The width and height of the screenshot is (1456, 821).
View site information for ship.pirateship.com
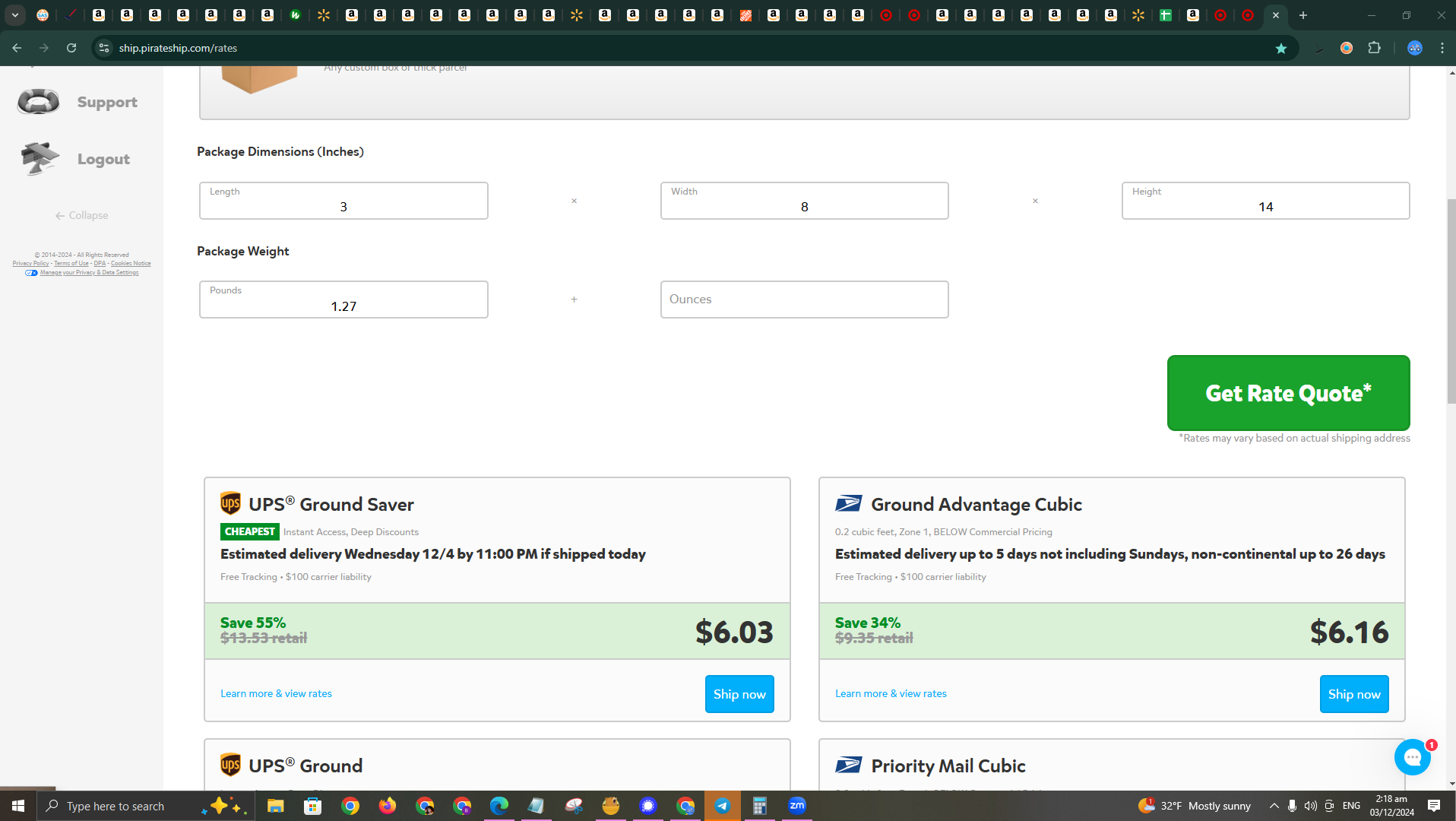tap(104, 48)
